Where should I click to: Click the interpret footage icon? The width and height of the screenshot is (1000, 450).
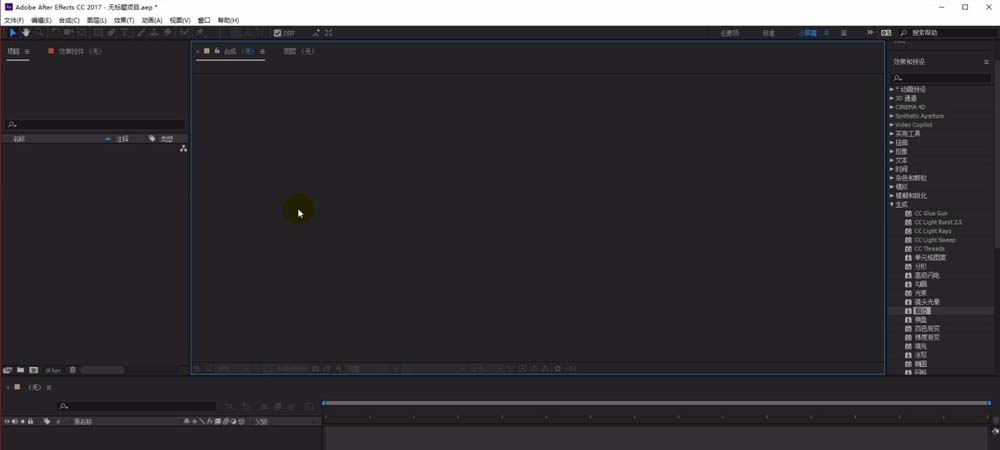(8, 370)
